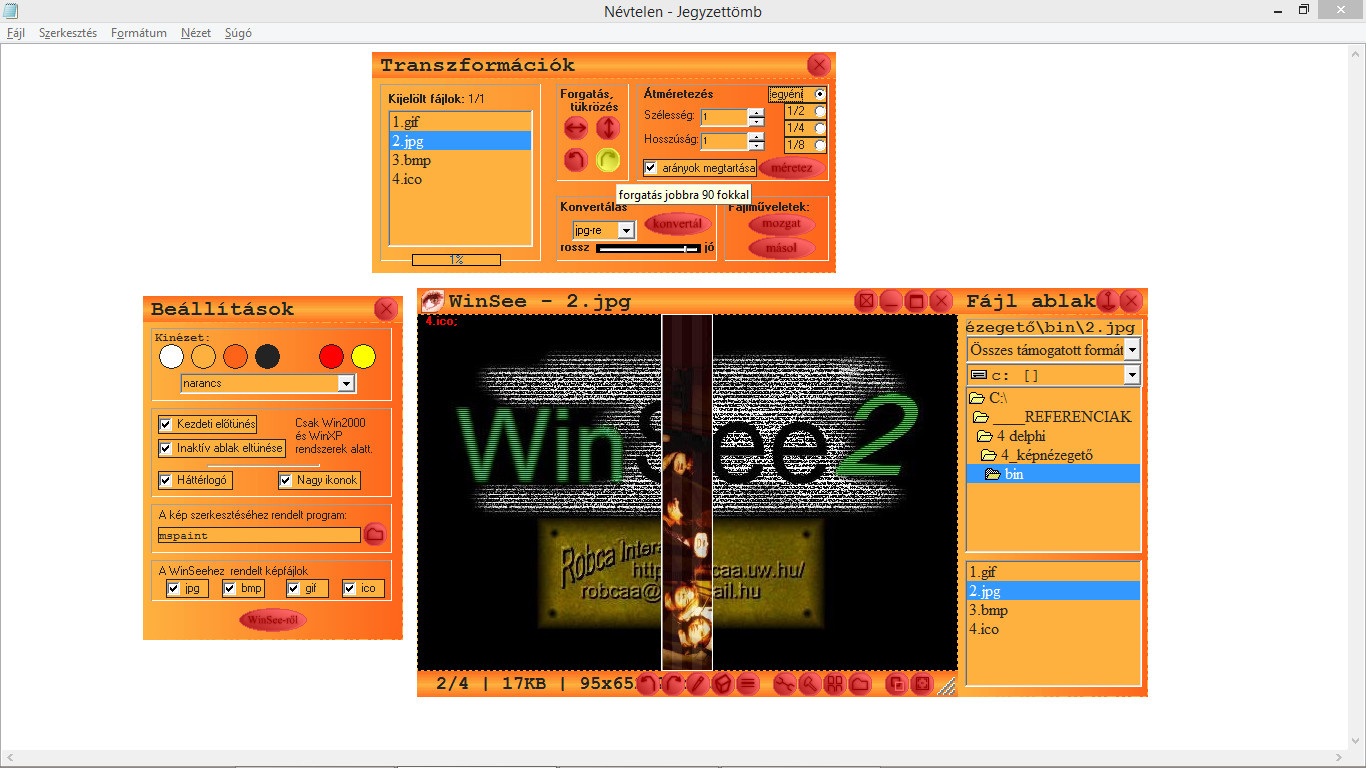Open the 'jpg-re' conversion format dropdown
The height and width of the screenshot is (768, 1366).
[626, 230]
